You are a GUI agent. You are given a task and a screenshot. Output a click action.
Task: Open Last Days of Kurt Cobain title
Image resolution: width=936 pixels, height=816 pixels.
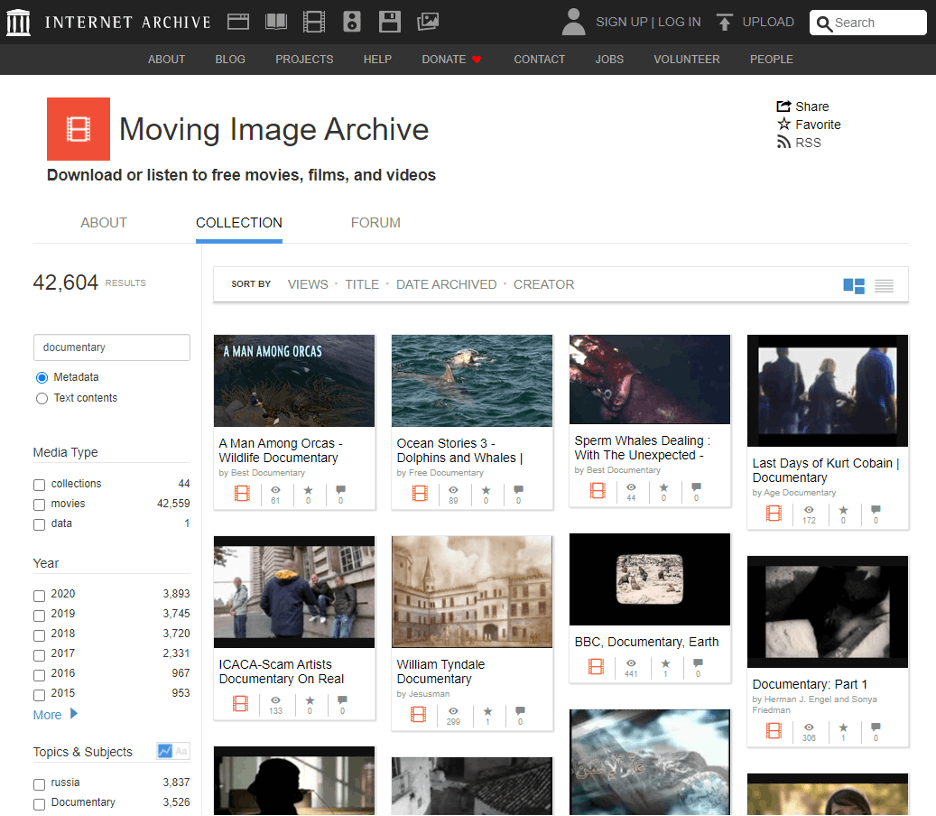826,470
